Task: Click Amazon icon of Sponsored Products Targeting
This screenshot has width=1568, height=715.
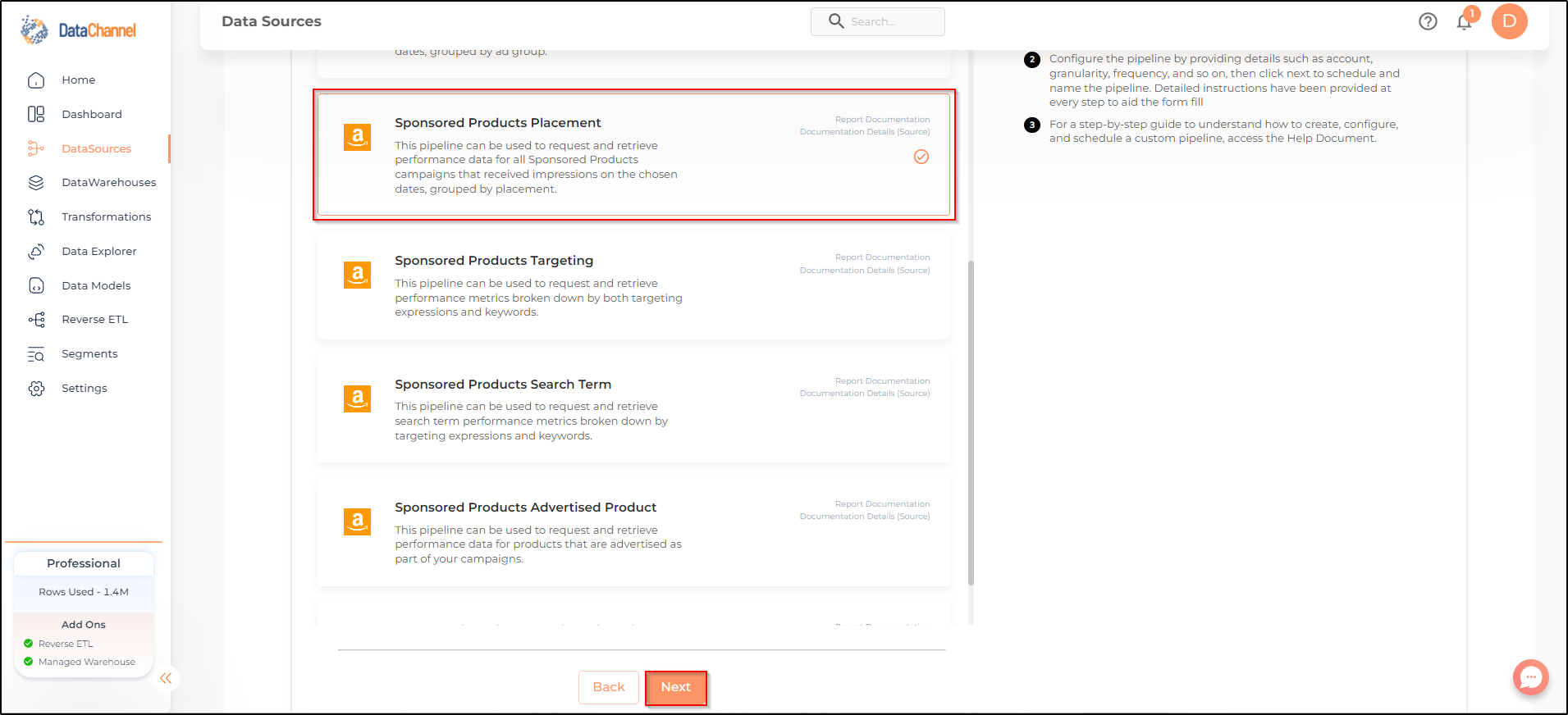Action: [x=357, y=276]
